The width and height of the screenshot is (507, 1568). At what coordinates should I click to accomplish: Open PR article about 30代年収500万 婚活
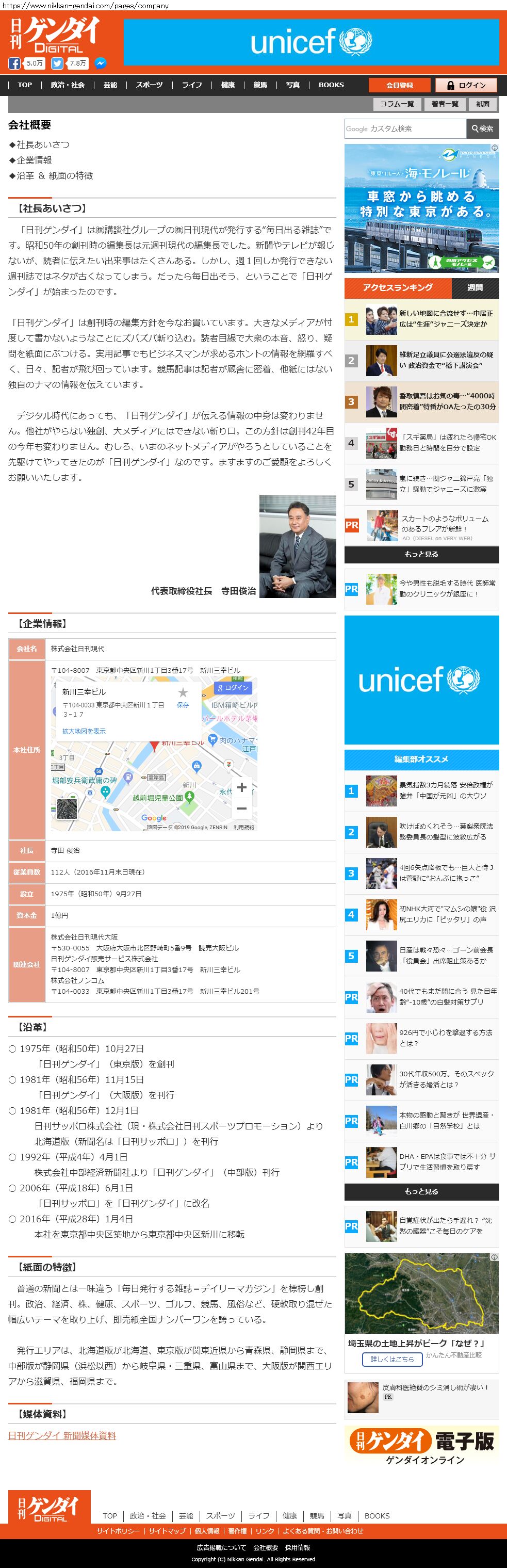tap(421, 1079)
